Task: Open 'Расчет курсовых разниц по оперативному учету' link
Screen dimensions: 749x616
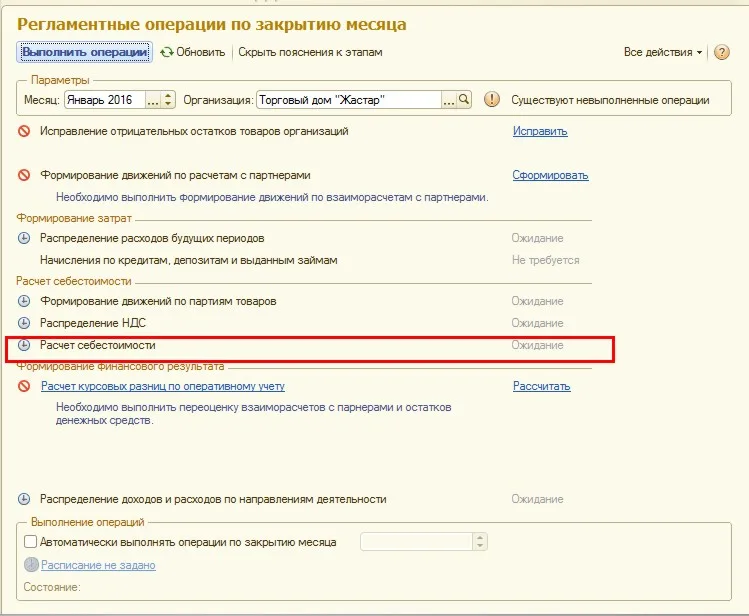Action: point(163,386)
